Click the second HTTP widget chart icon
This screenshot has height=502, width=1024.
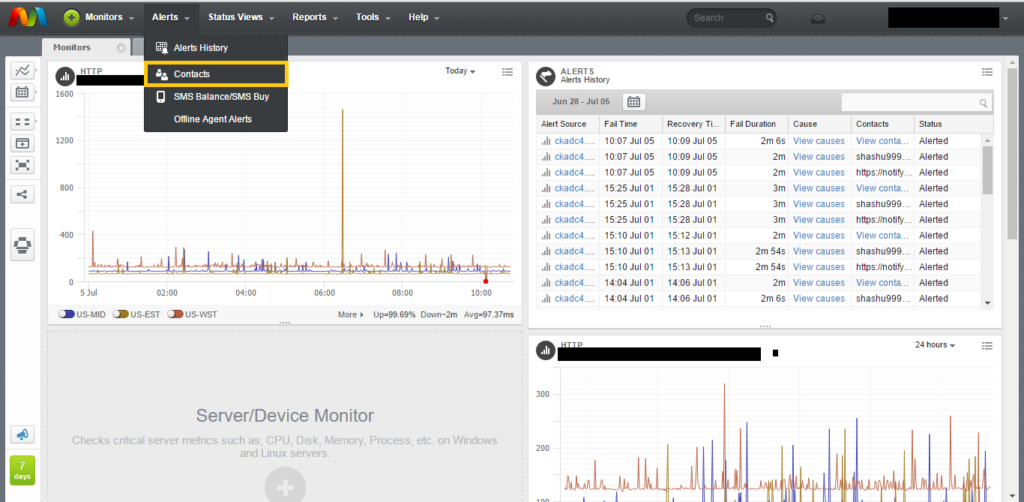pos(545,351)
